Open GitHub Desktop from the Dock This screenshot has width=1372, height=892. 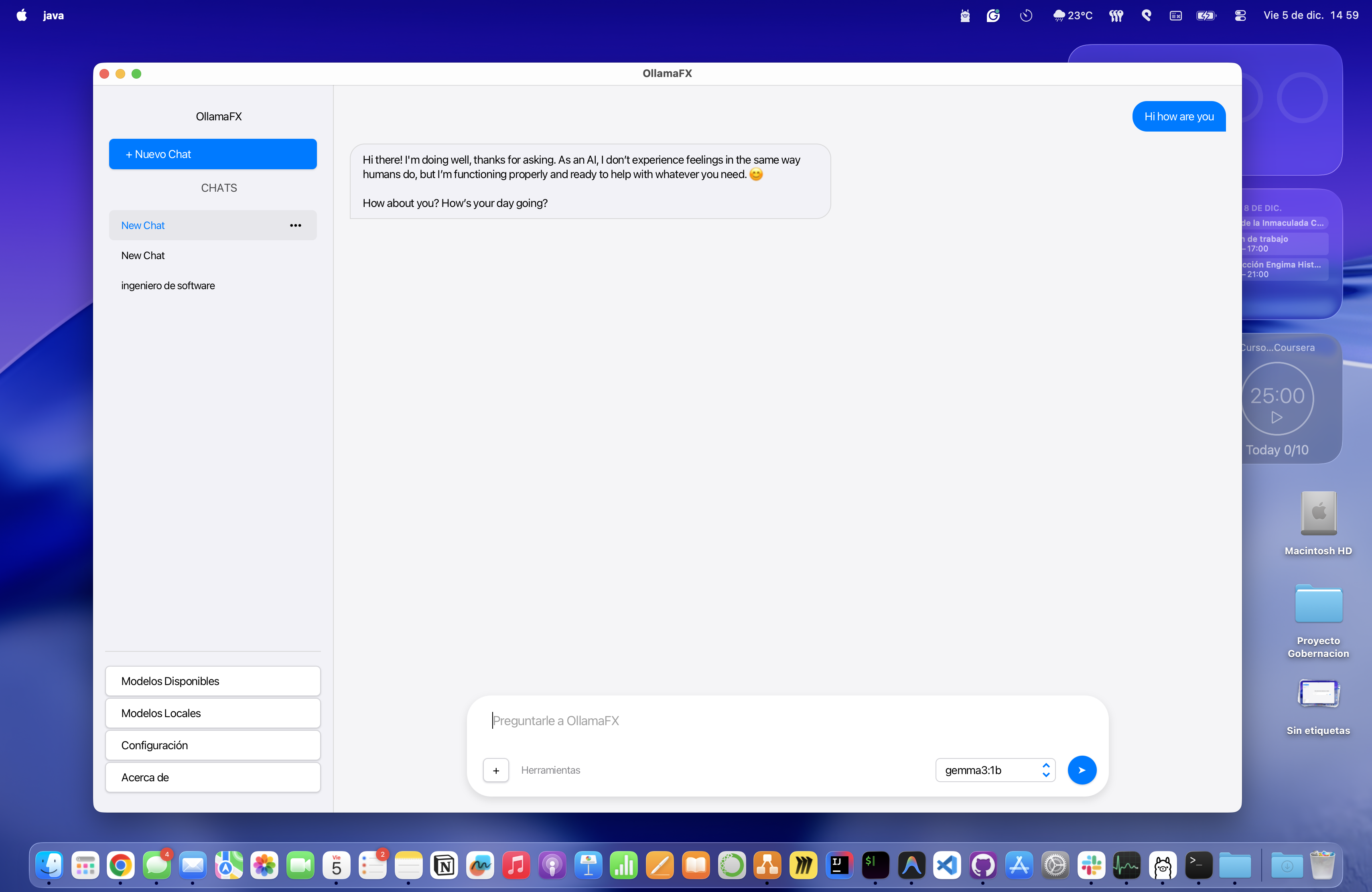click(x=983, y=865)
